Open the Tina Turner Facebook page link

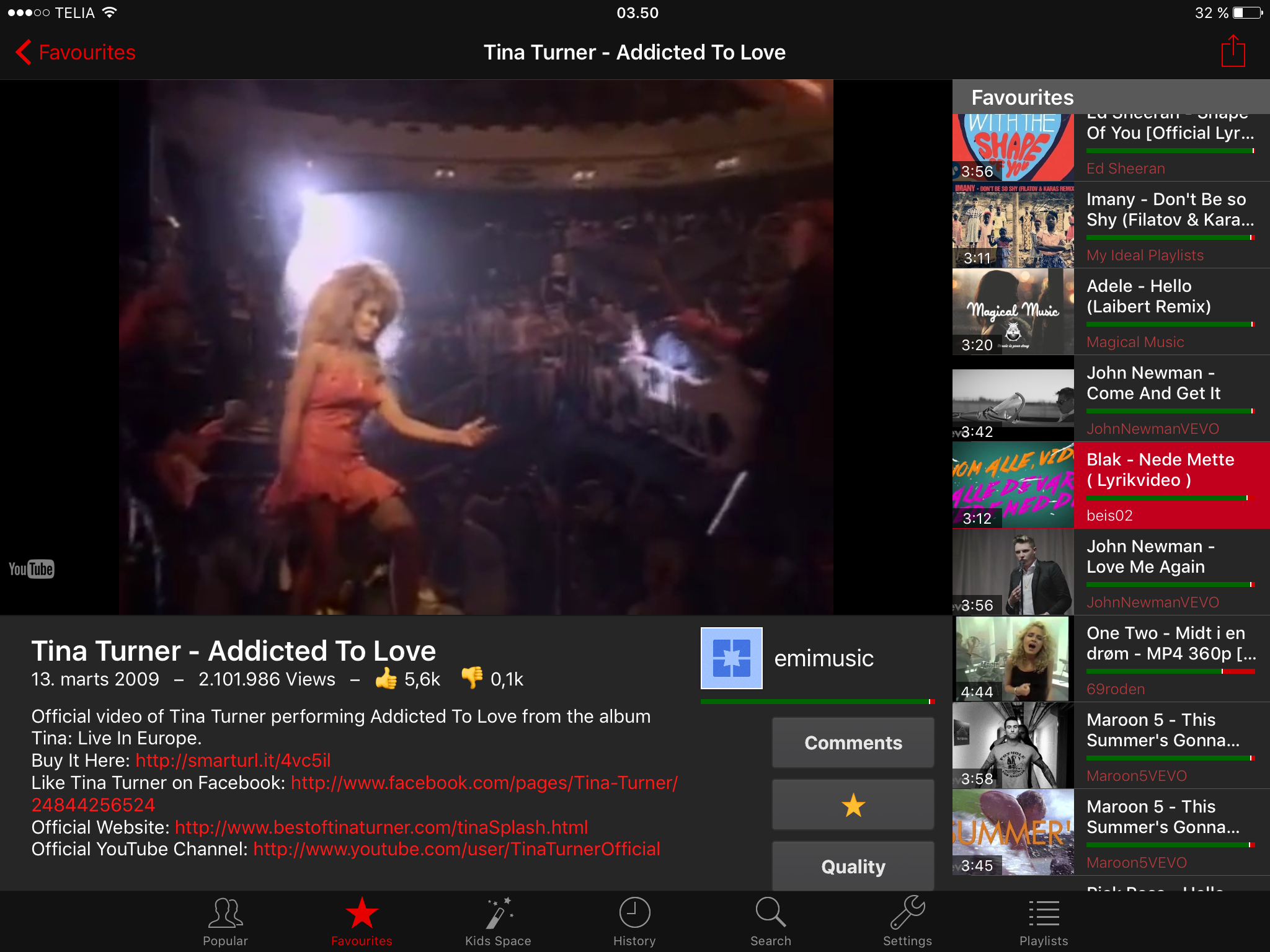[484, 783]
